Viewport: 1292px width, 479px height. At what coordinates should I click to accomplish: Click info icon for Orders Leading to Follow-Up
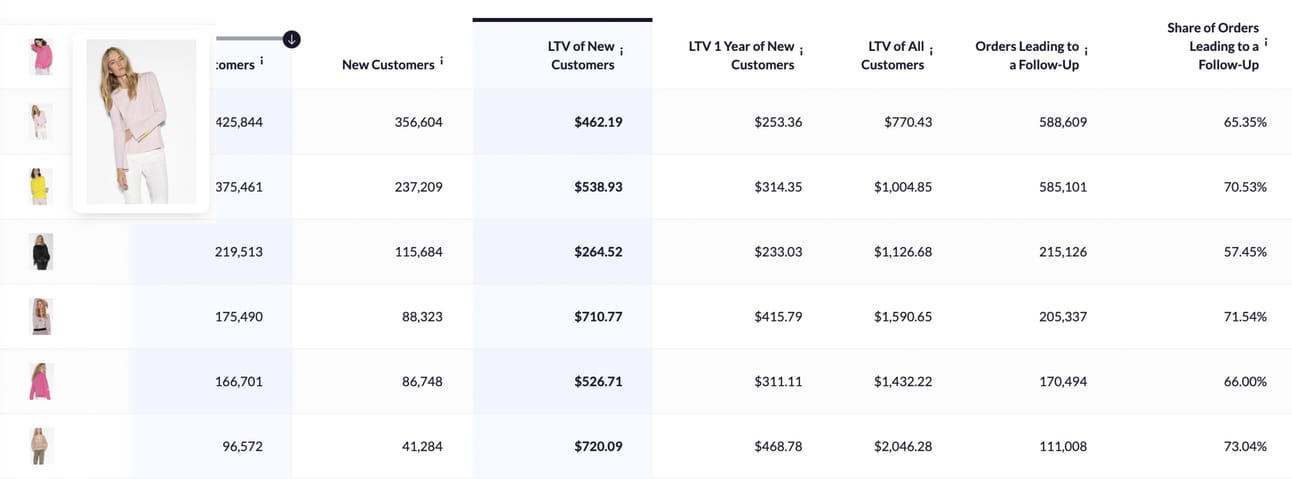click(x=1086, y=50)
